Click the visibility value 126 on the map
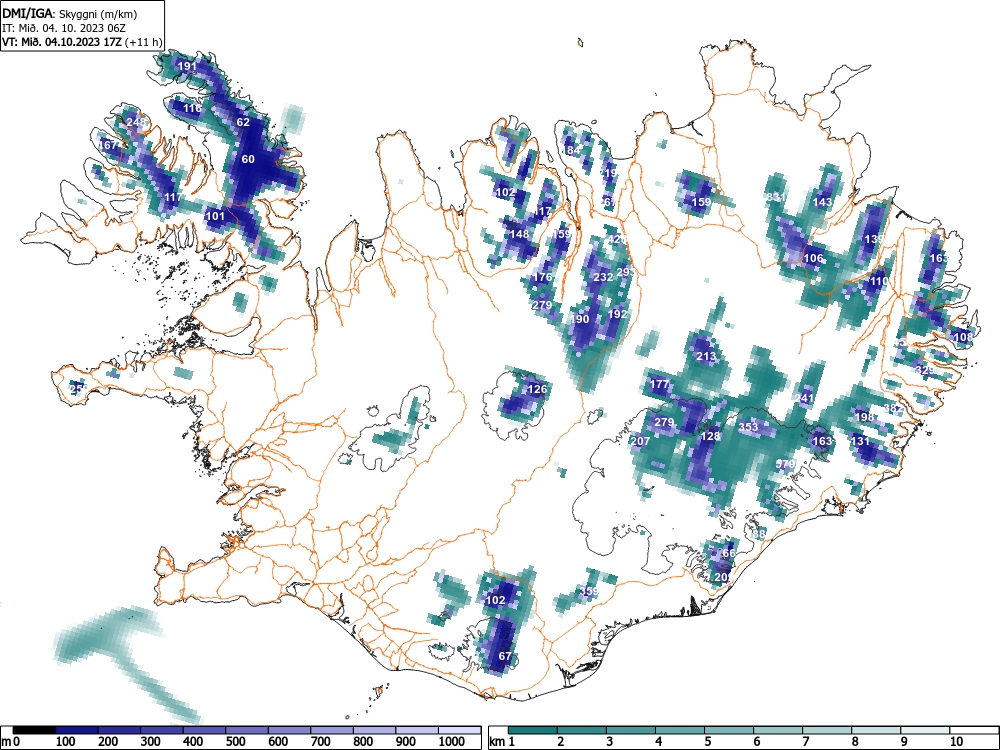1000x750 pixels. tap(537, 390)
